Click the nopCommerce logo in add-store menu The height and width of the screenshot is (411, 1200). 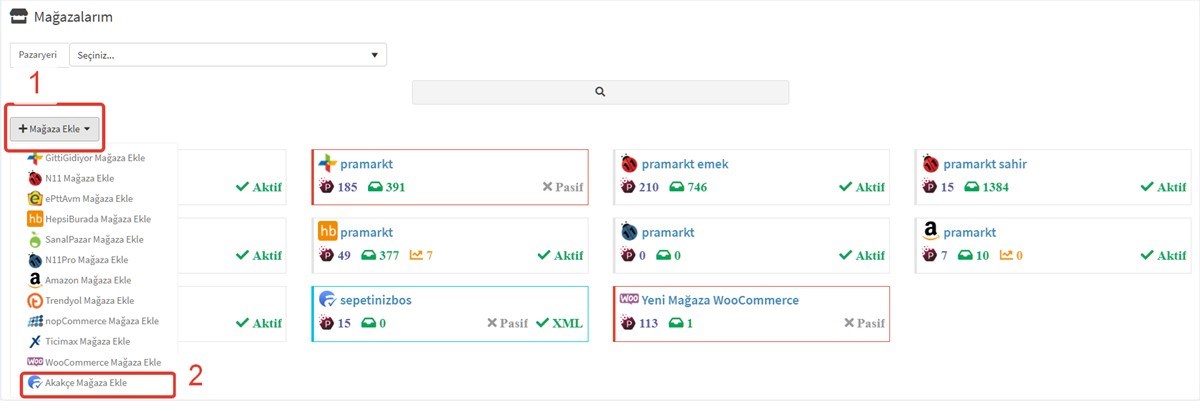tap(35, 321)
